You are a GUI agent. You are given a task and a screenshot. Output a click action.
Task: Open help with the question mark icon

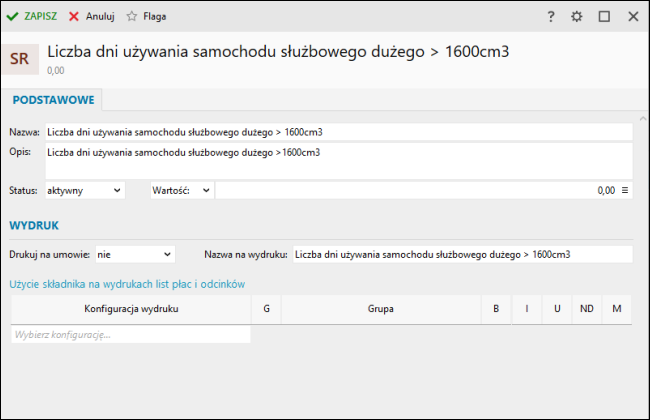click(x=551, y=17)
